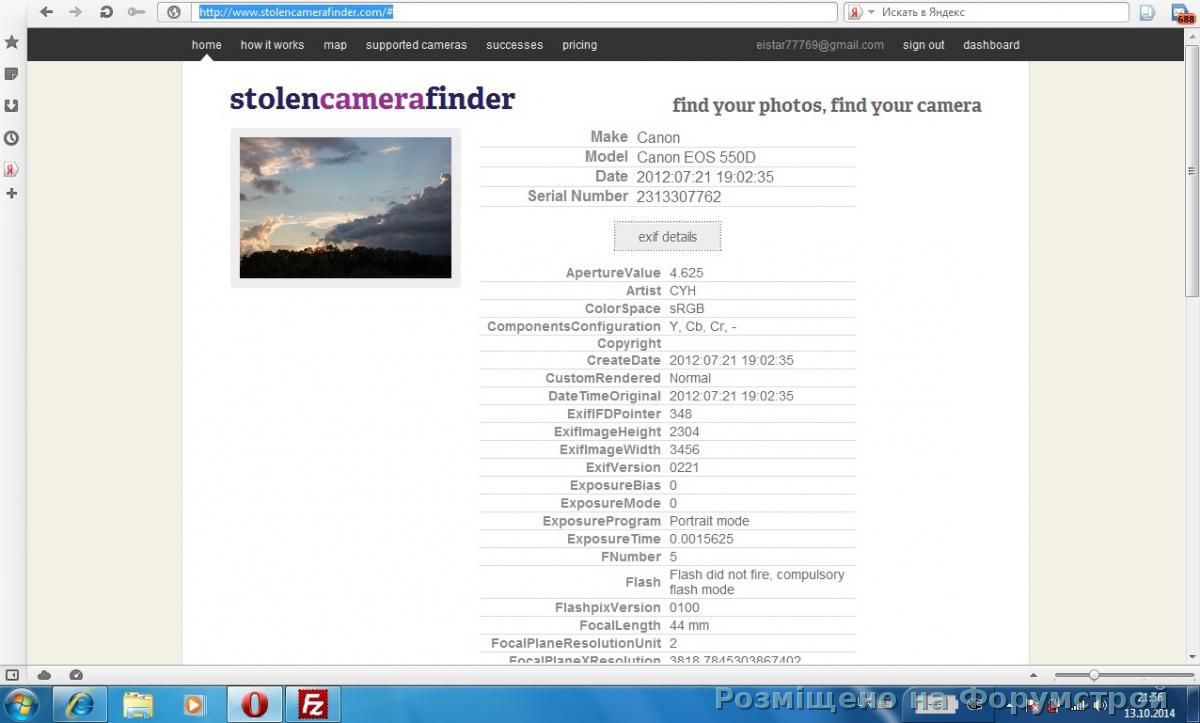
Task: Click the browser back arrow
Action: coord(46,12)
